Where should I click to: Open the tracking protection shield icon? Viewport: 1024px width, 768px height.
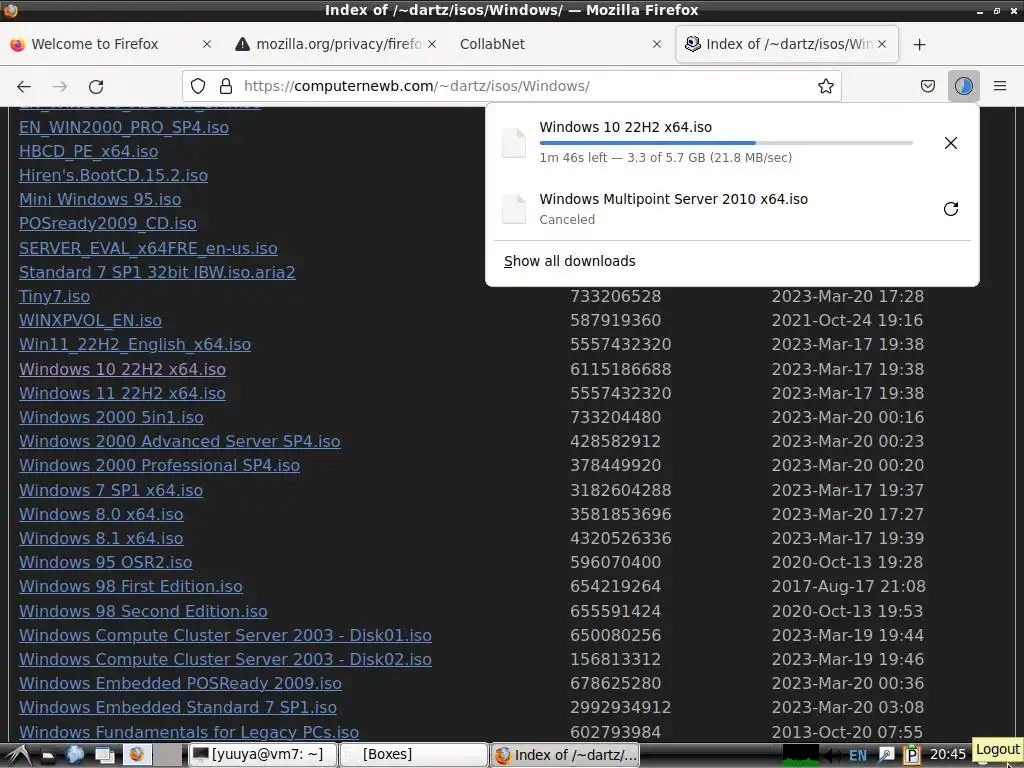[x=198, y=86]
